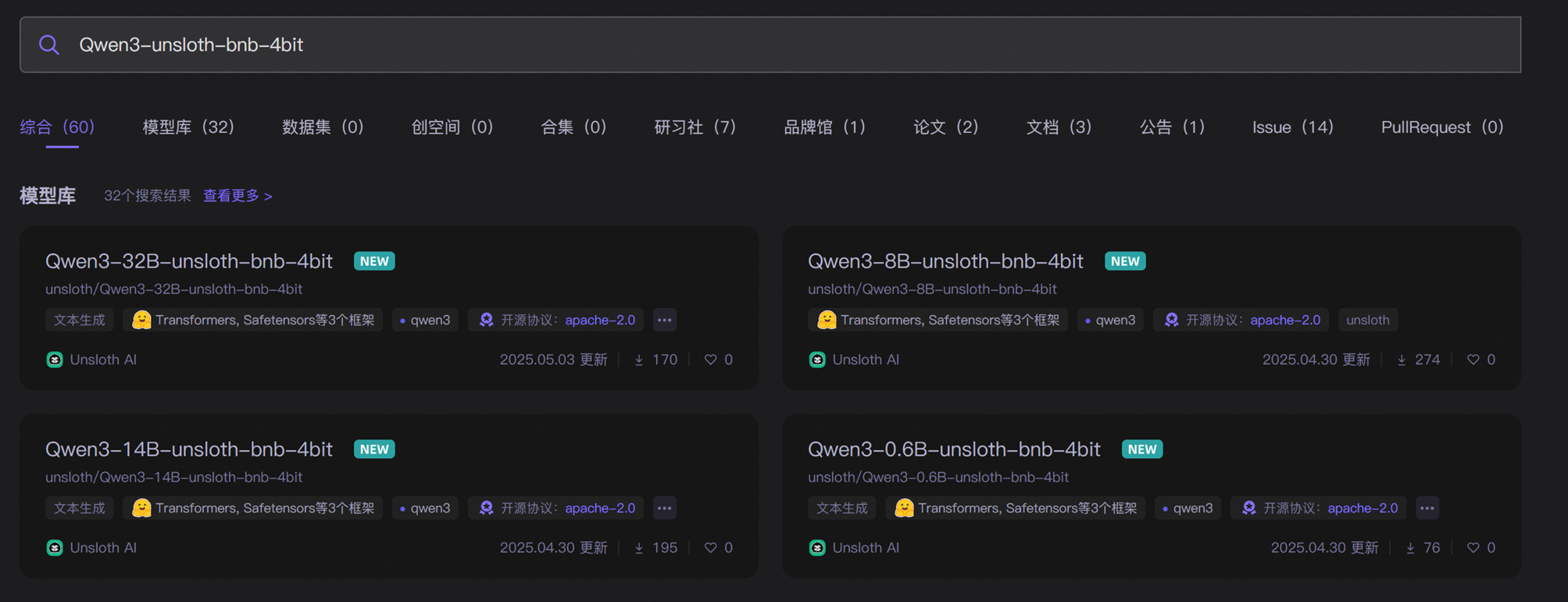
Task: Open the Qwen3-0.6B-unsloth-bnb-4bit model title
Action: coord(954,449)
